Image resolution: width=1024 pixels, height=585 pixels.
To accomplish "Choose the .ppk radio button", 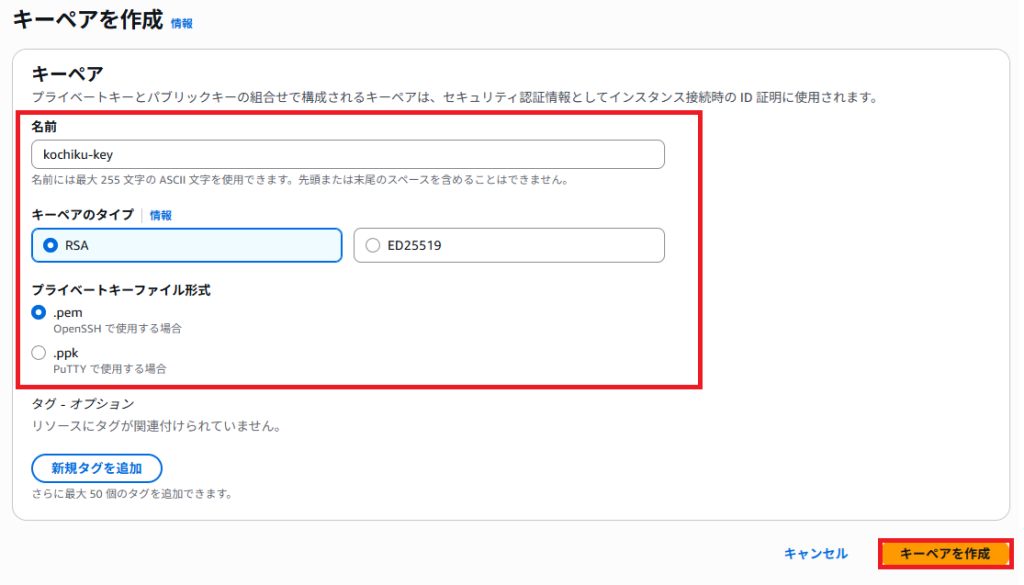I will tap(39, 353).
